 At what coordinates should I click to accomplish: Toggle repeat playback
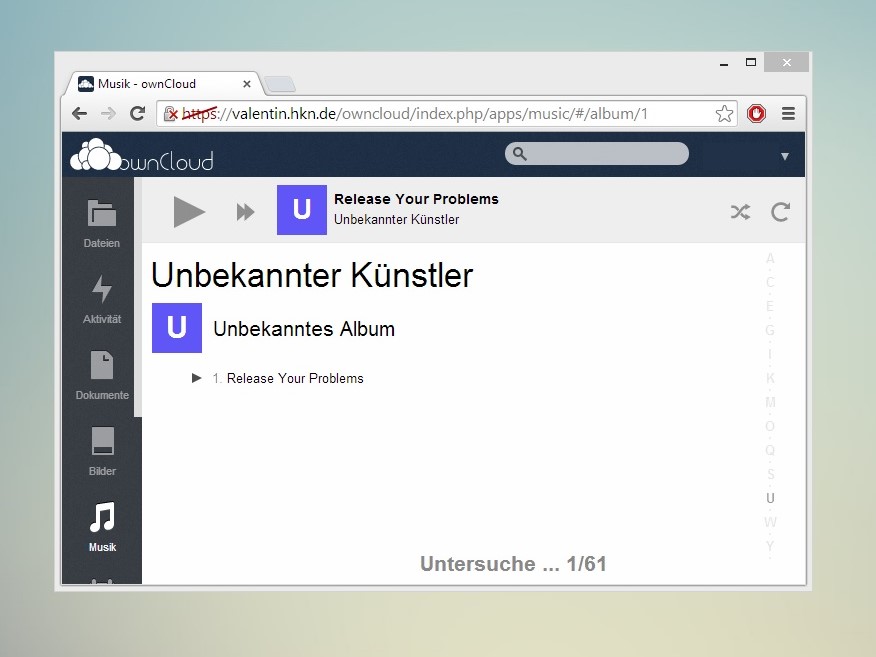[x=780, y=212]
